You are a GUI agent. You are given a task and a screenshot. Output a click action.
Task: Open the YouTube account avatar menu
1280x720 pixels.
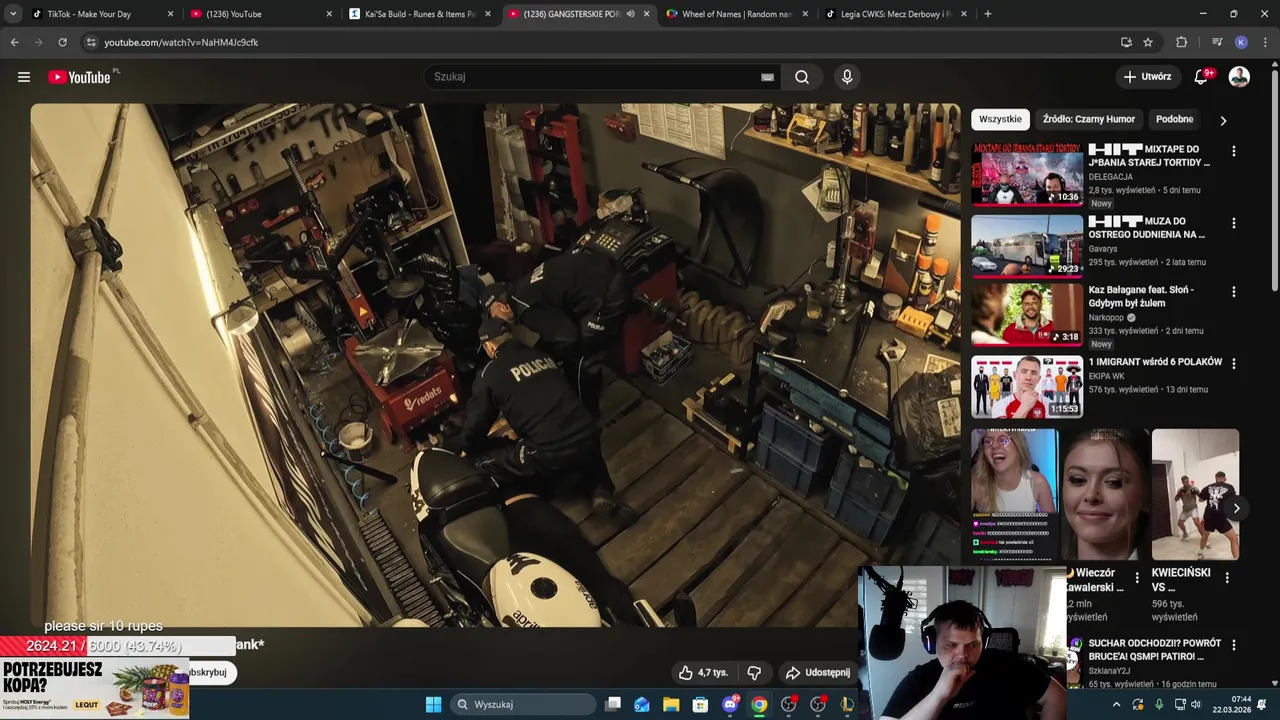point(1239,77)
